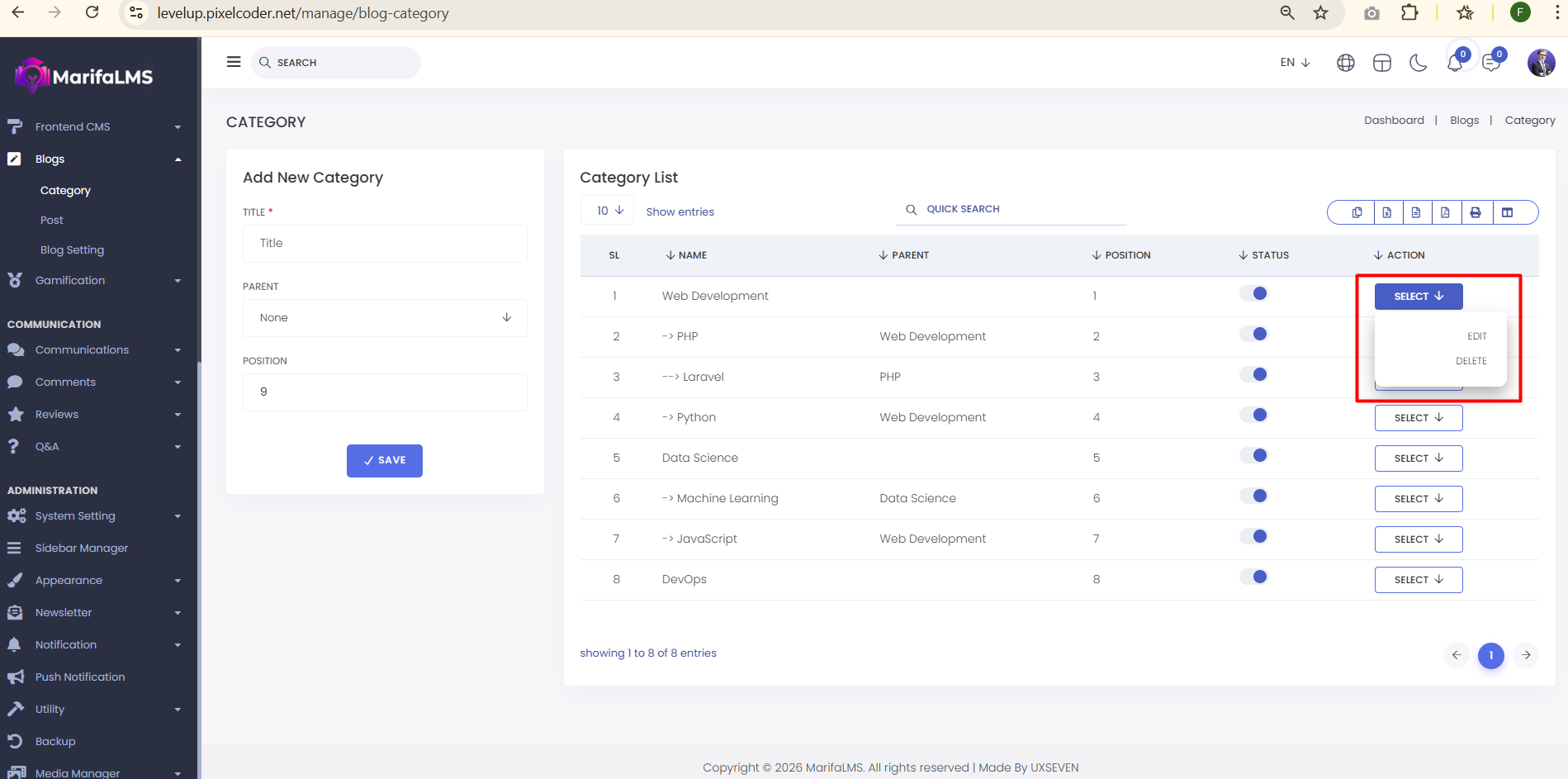Choose Edit from the open action menu
This screenshot has width=1568, height=779.
pos(1476,336)
